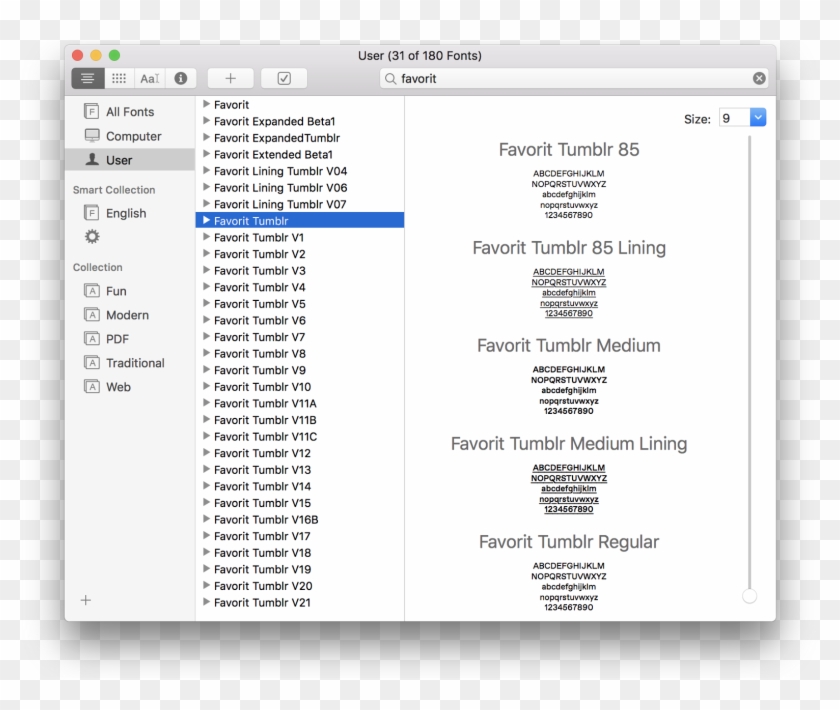840x710 pixels.
Task: Expand the Favorit Tumblr font family
Action: (x=208, y=220)
